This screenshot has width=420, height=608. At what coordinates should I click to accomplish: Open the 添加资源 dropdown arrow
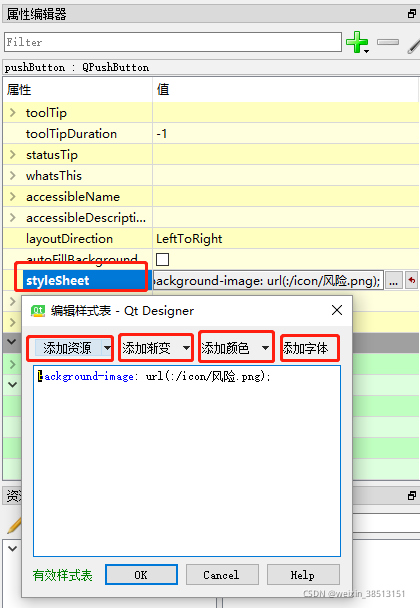[107, 348]
